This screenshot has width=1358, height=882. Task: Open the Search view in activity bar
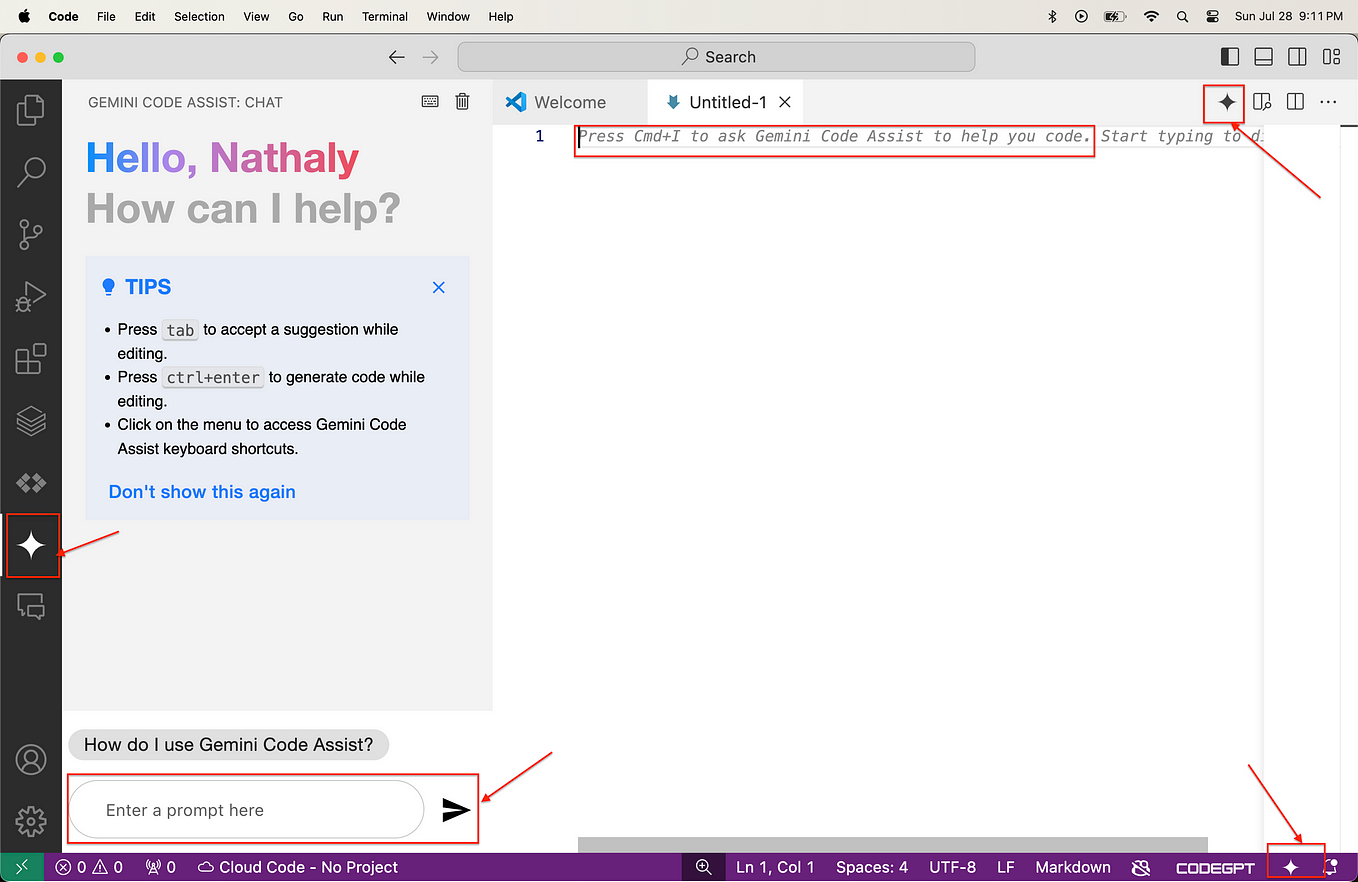tap(31, 172)
